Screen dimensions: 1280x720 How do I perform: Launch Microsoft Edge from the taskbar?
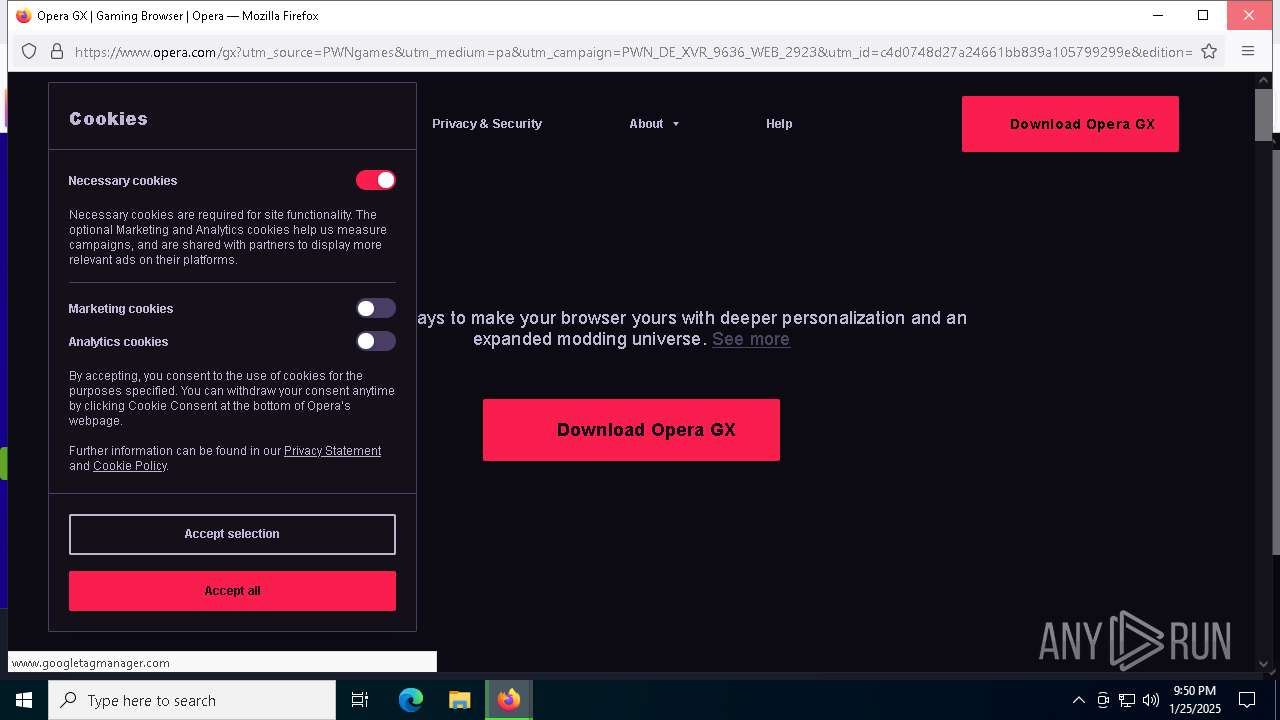coord(411,700)
